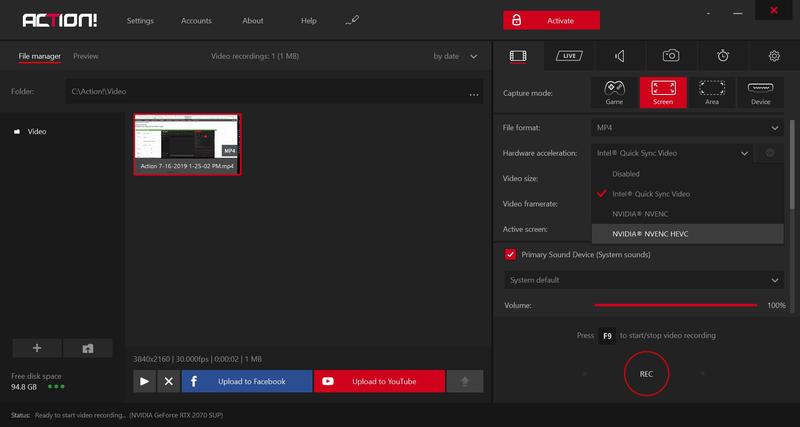Image resolution: width=800 pixels, height=427 pixels.
Task: Click the red Activate button
Action: coord(551,20)
